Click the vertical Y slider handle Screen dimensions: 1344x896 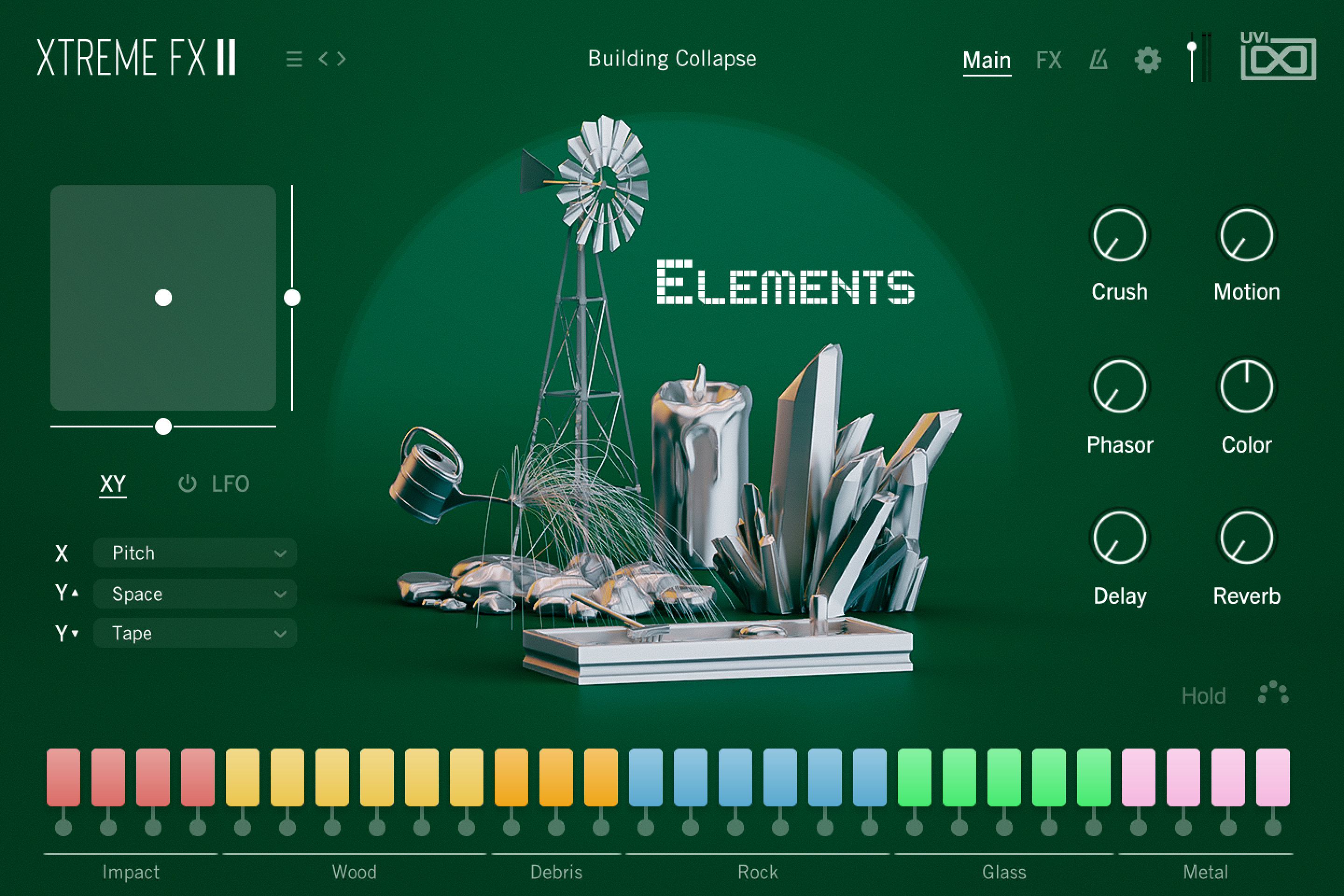pyautogui.click(x=292, y=298)
